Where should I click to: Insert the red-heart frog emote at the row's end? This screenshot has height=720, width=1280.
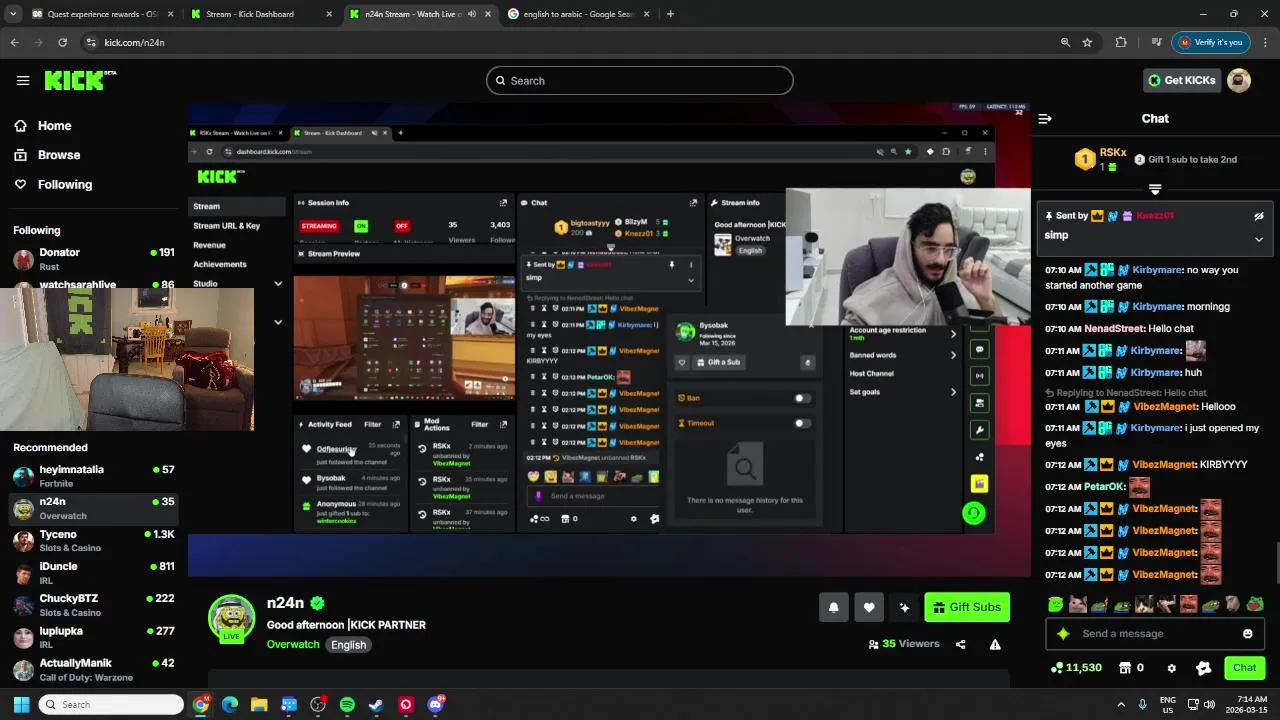tap(1255, 604)
